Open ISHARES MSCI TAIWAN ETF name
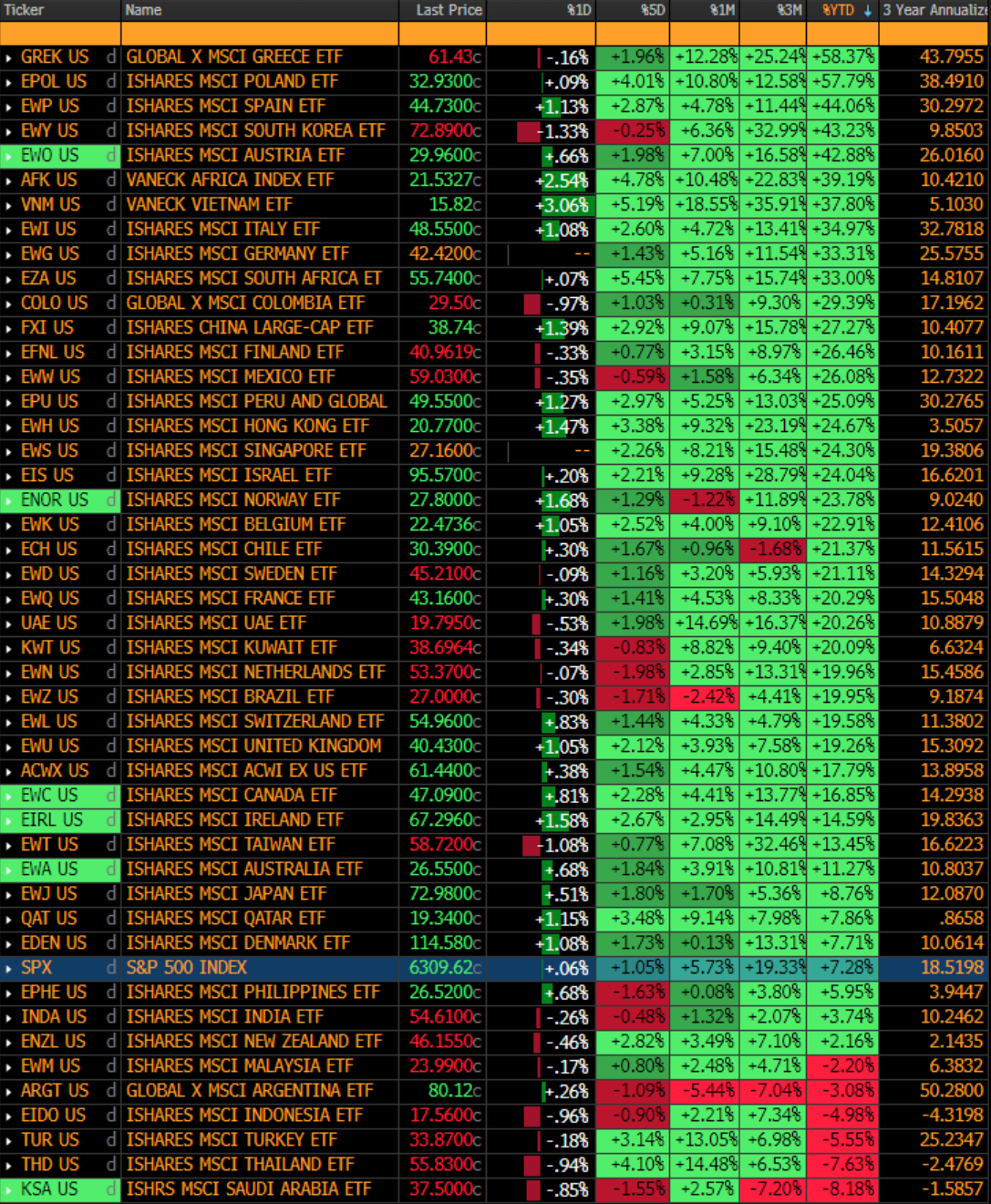 click(231, 845)
